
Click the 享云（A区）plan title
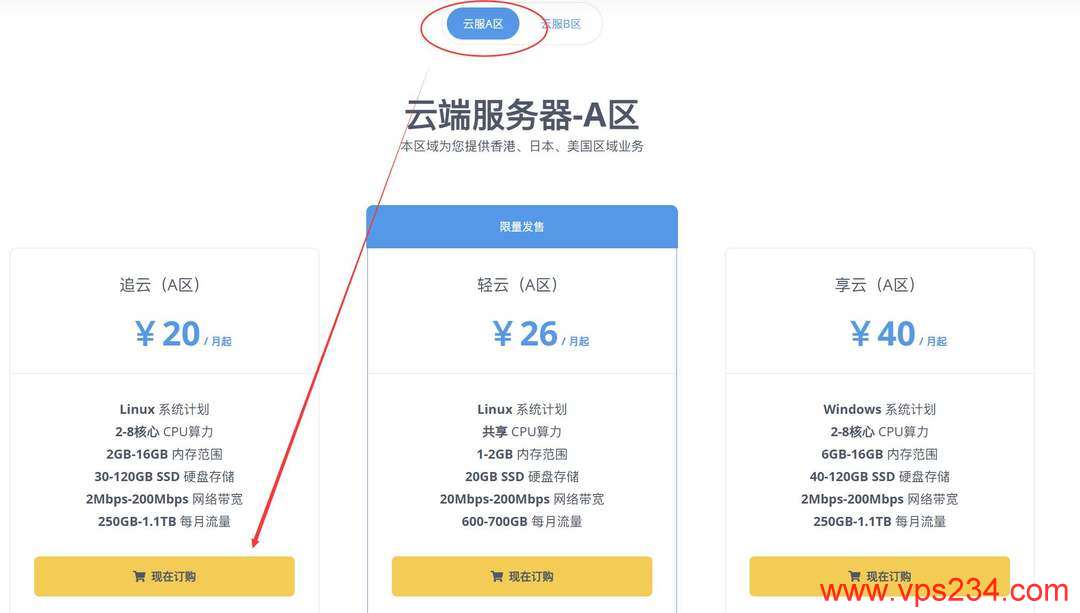pos(875,285)
